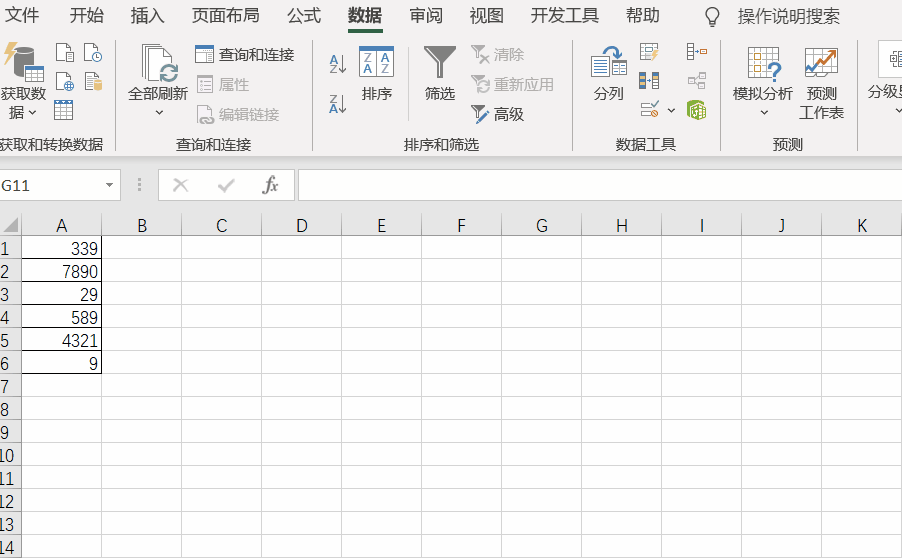This screenshot has height=558, width=902.
Task: Click the Insert Function fx icon
Action: (x=270, y=185)
